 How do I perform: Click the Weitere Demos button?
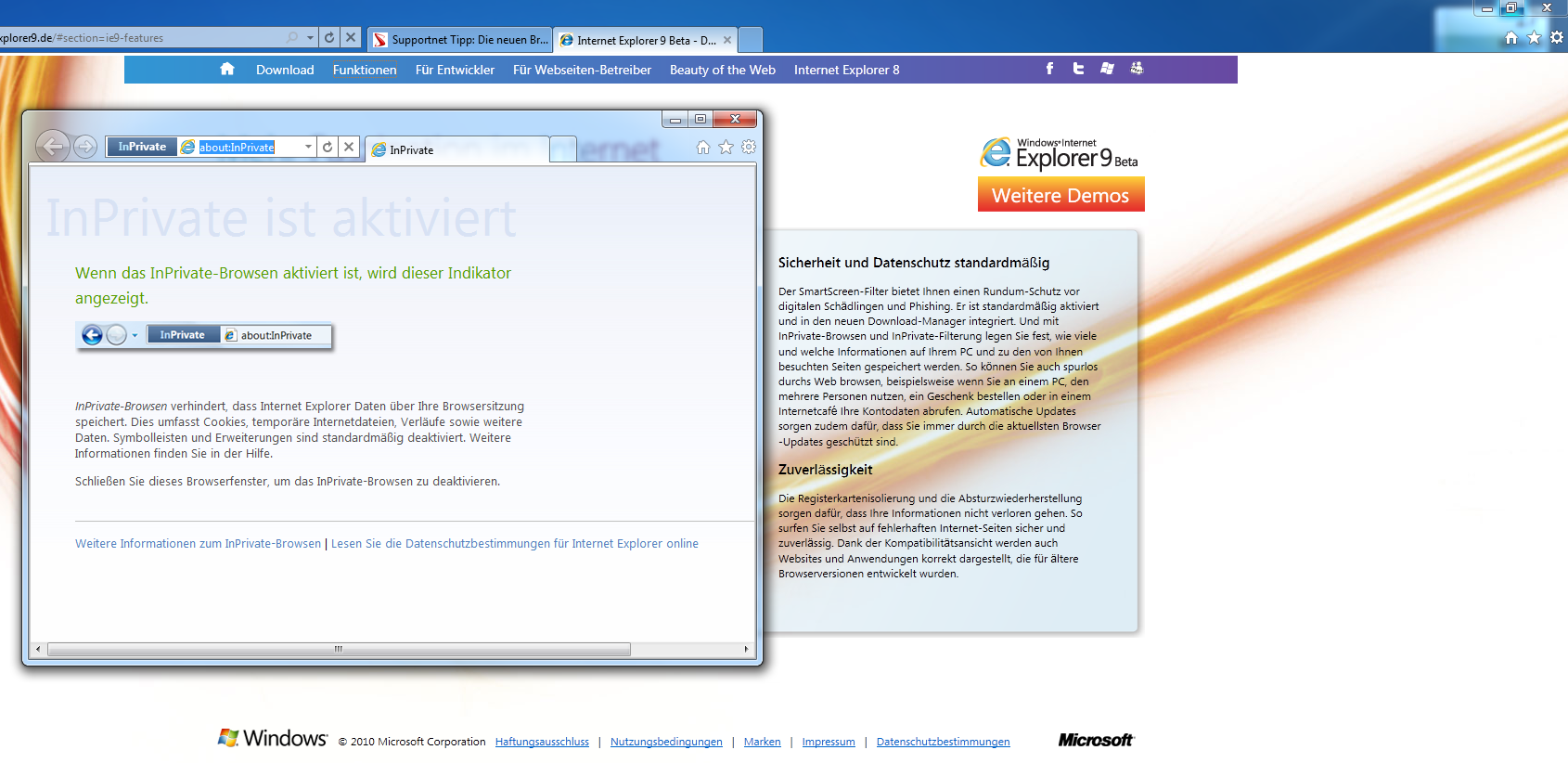pyautogui.click(x=1060, y=195)
